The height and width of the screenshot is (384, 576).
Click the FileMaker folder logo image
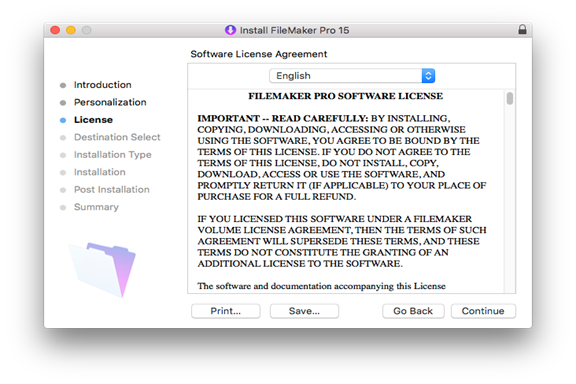103,270
